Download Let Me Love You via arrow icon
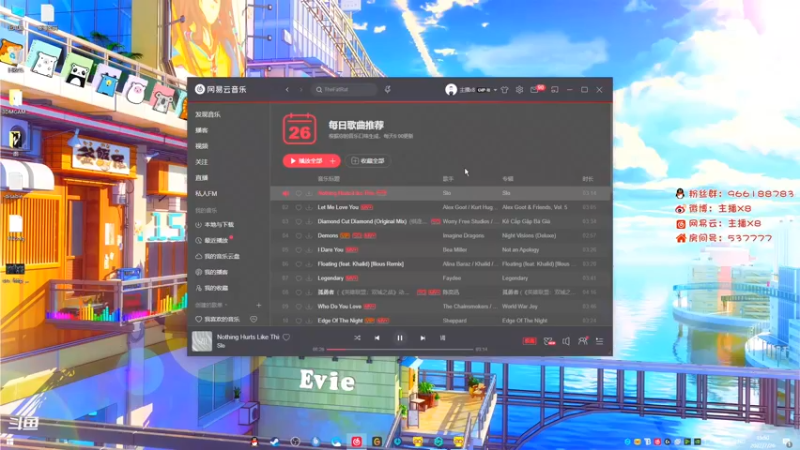Image resolution: width=800 pixels, height=450 pixels. point(309,208)
